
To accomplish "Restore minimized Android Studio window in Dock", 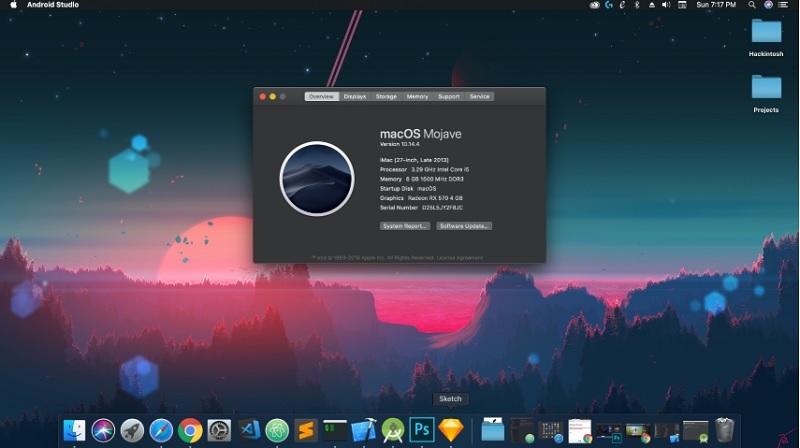I will point(695,432).
